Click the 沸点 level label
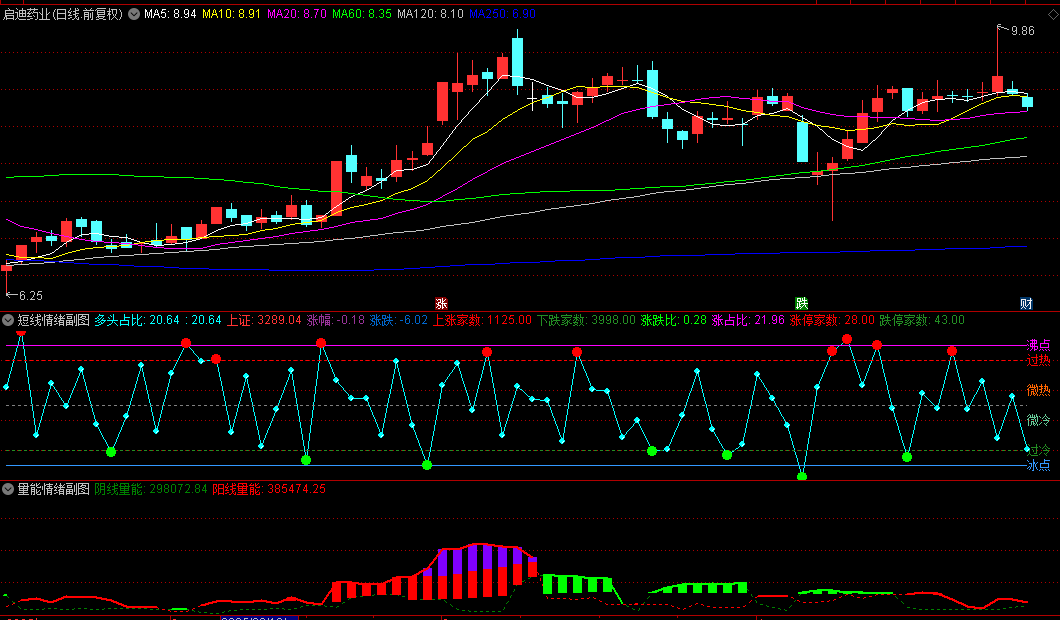The width and height of the screenshot is (1060, 620). pyautogui.click(x=1038, y=345)
